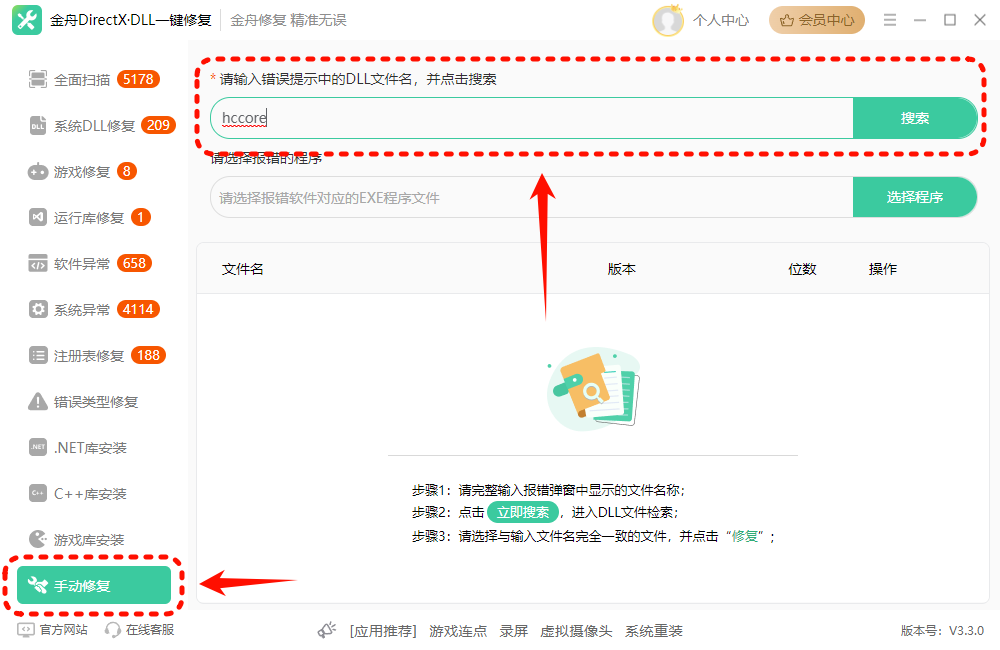Open the hamburger menu icon
Viewport: 1000px width, 650px height.
(890, 20)
